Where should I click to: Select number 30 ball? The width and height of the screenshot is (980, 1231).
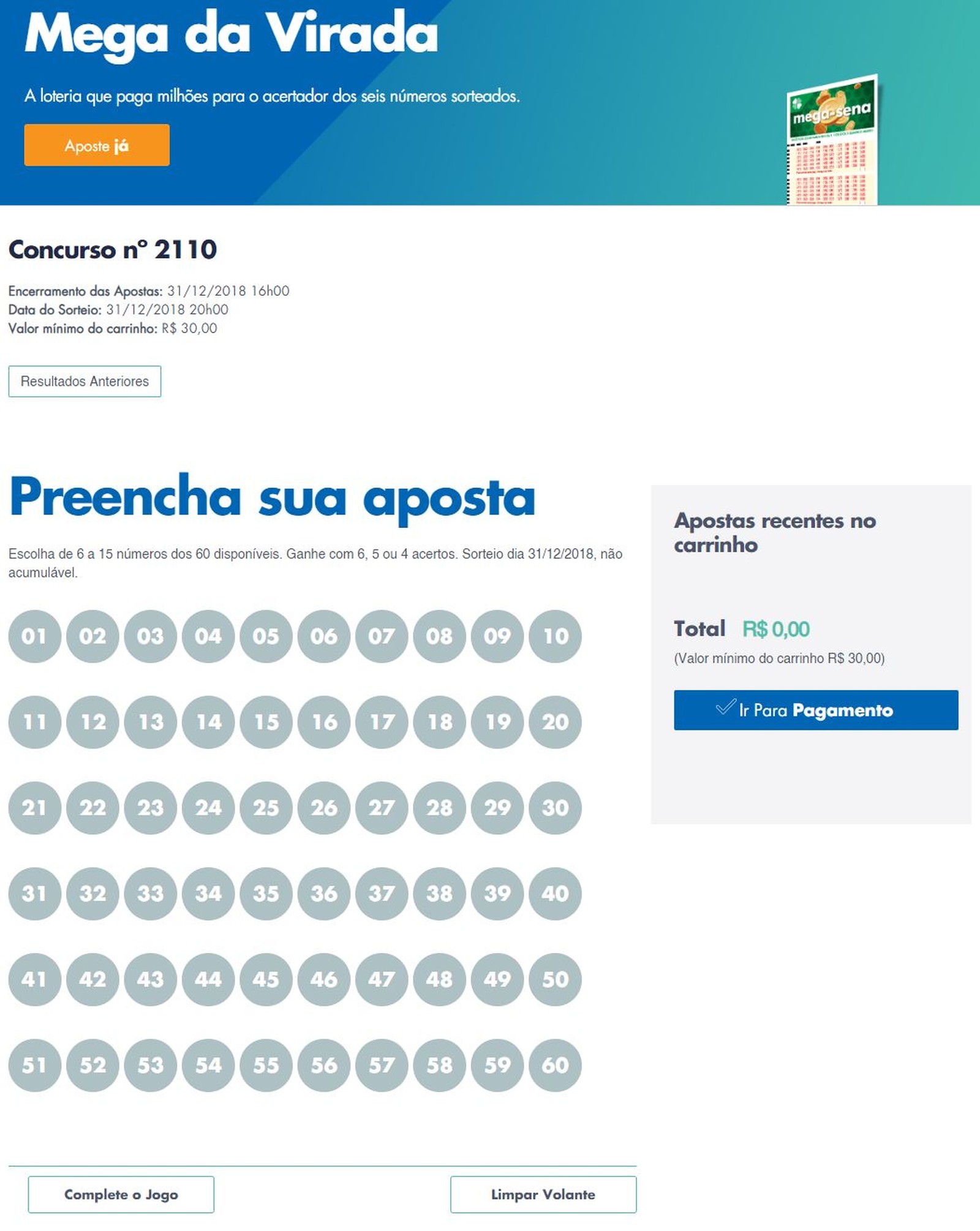[555, 808]
